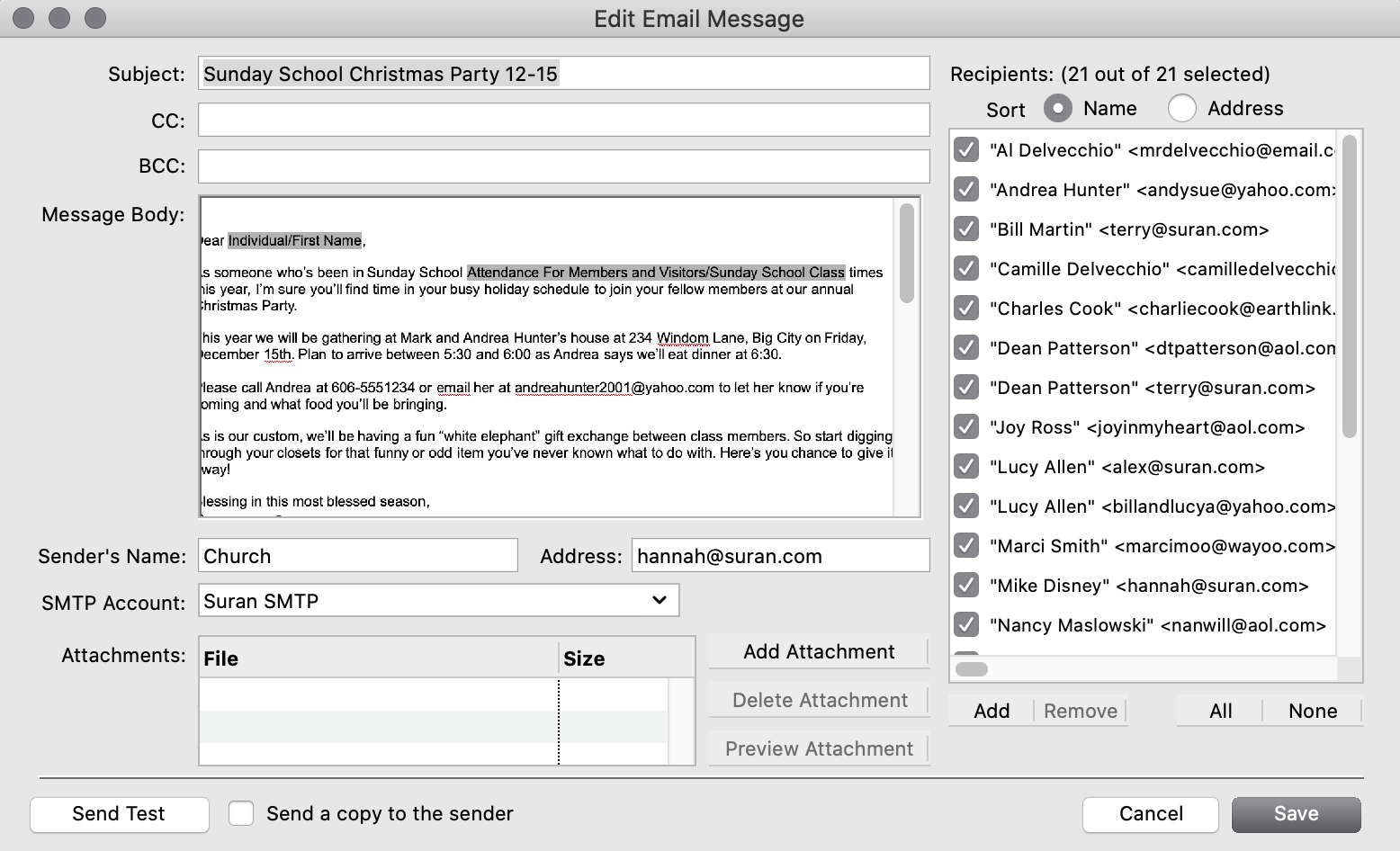Click the Preview Attachment button
The width and height of the screenshot is (1400, 851).
(x=818, y=748)
